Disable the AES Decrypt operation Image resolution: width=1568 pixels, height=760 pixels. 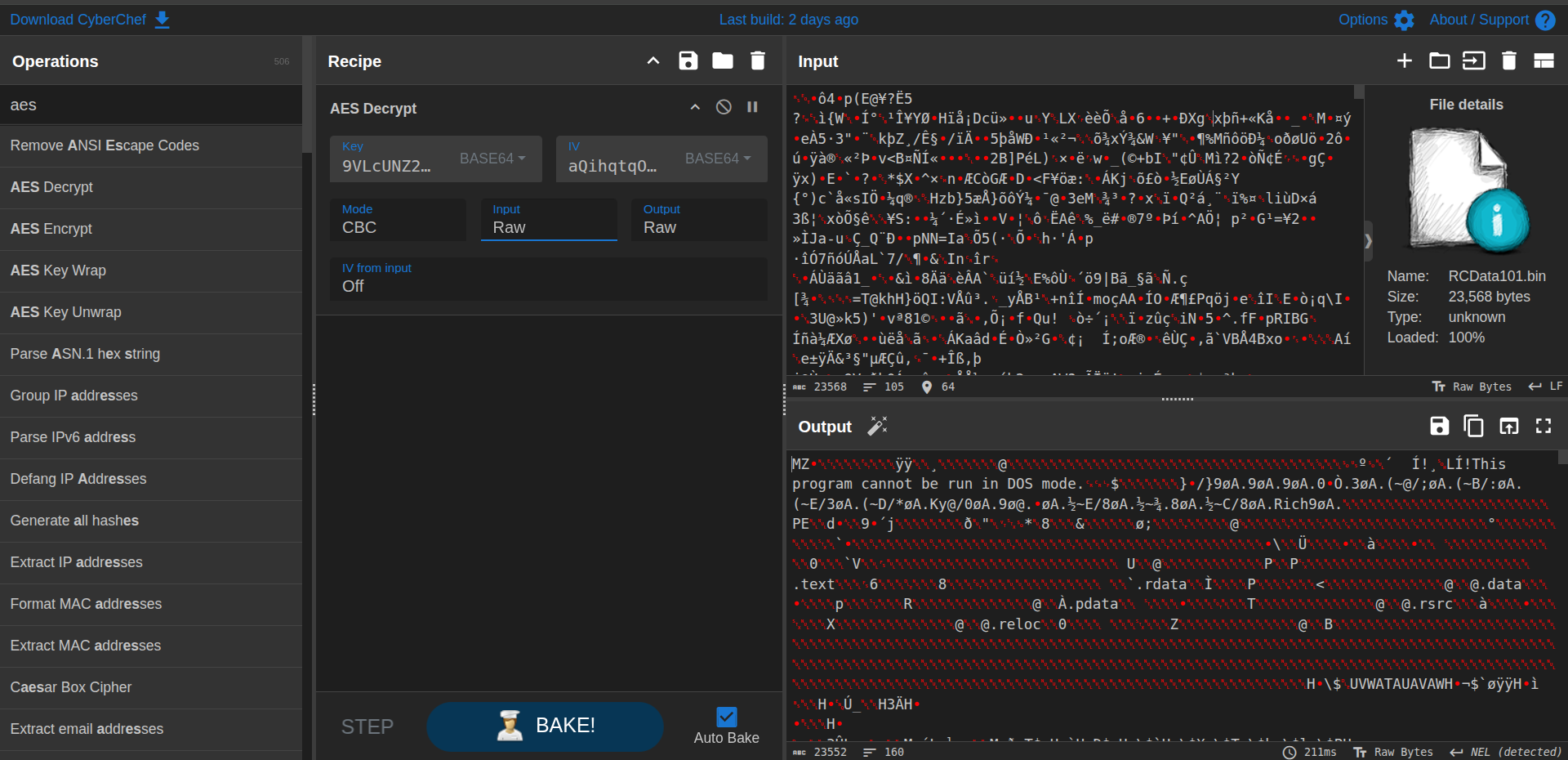point(724,107)
